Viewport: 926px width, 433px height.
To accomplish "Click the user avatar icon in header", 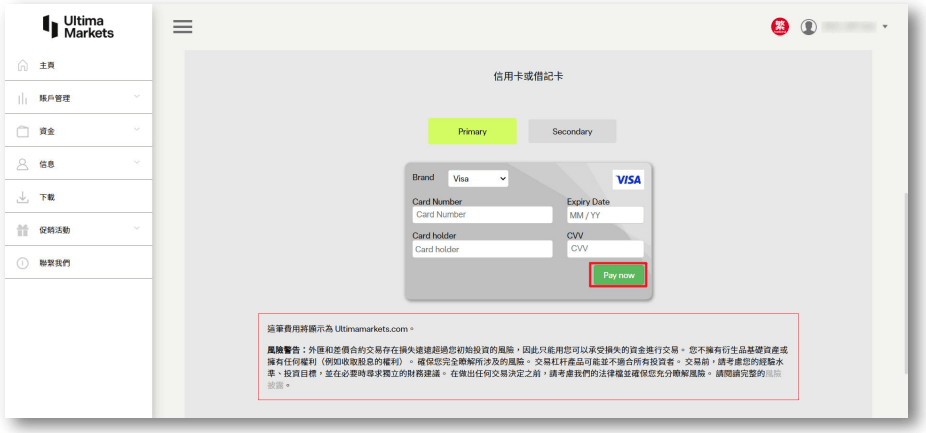I will [x=808, y=27].
